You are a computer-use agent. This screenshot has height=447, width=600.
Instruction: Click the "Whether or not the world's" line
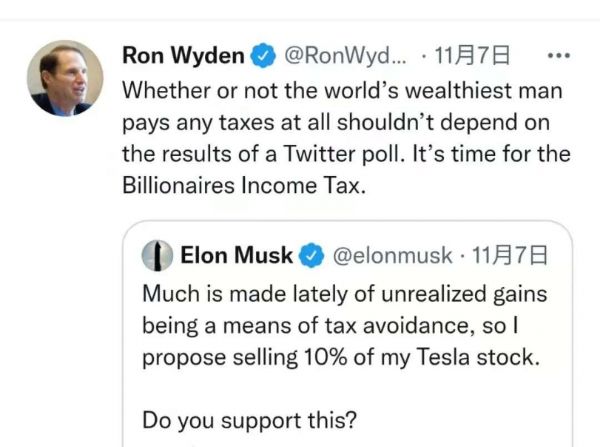pos(342,89)
